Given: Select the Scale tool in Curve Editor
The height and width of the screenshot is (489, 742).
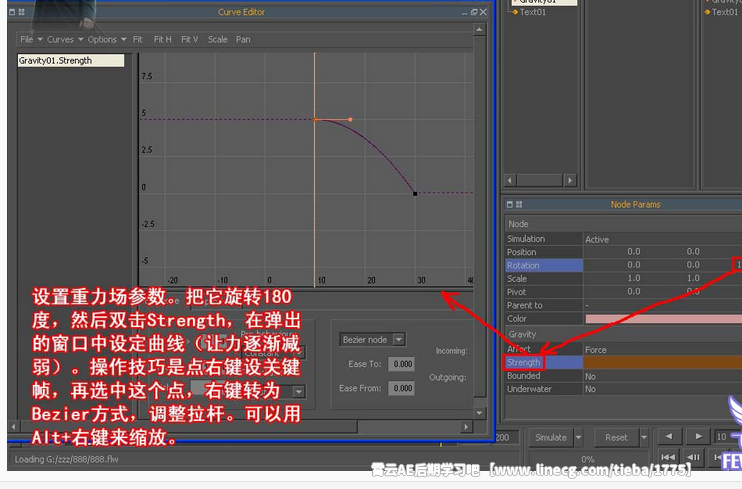Looking at the screenshot, I should click(218, 39).
